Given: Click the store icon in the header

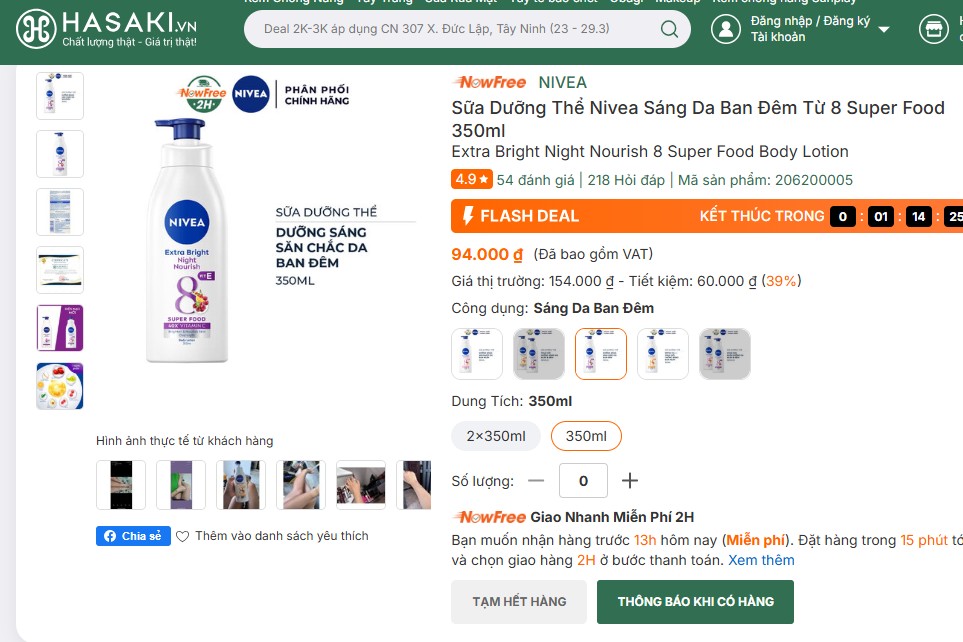Looking at the screenshot, I should [x=934, y=28].
